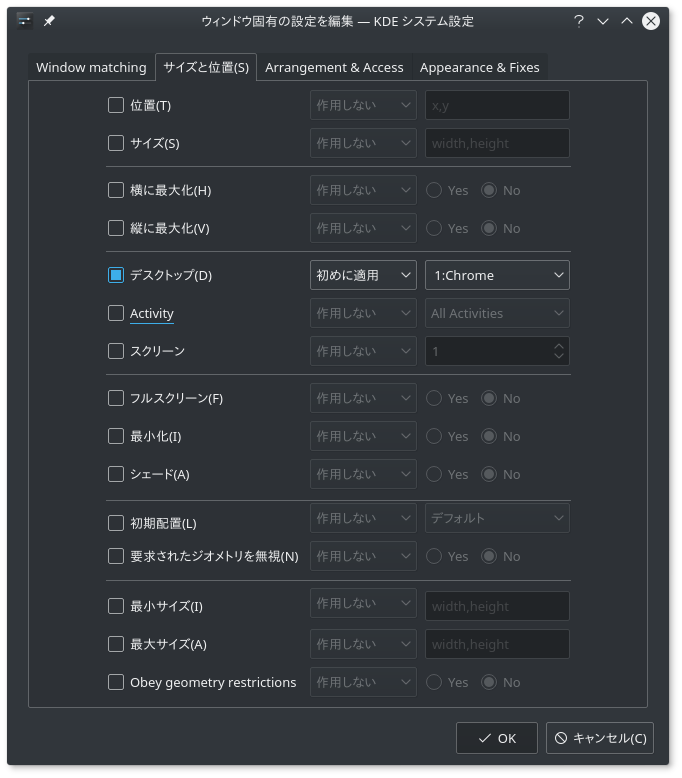Click the 最小サイズ(I) width,height field
Image resolution: width=682 pixels, height=778 pixels.
[497, 606]
